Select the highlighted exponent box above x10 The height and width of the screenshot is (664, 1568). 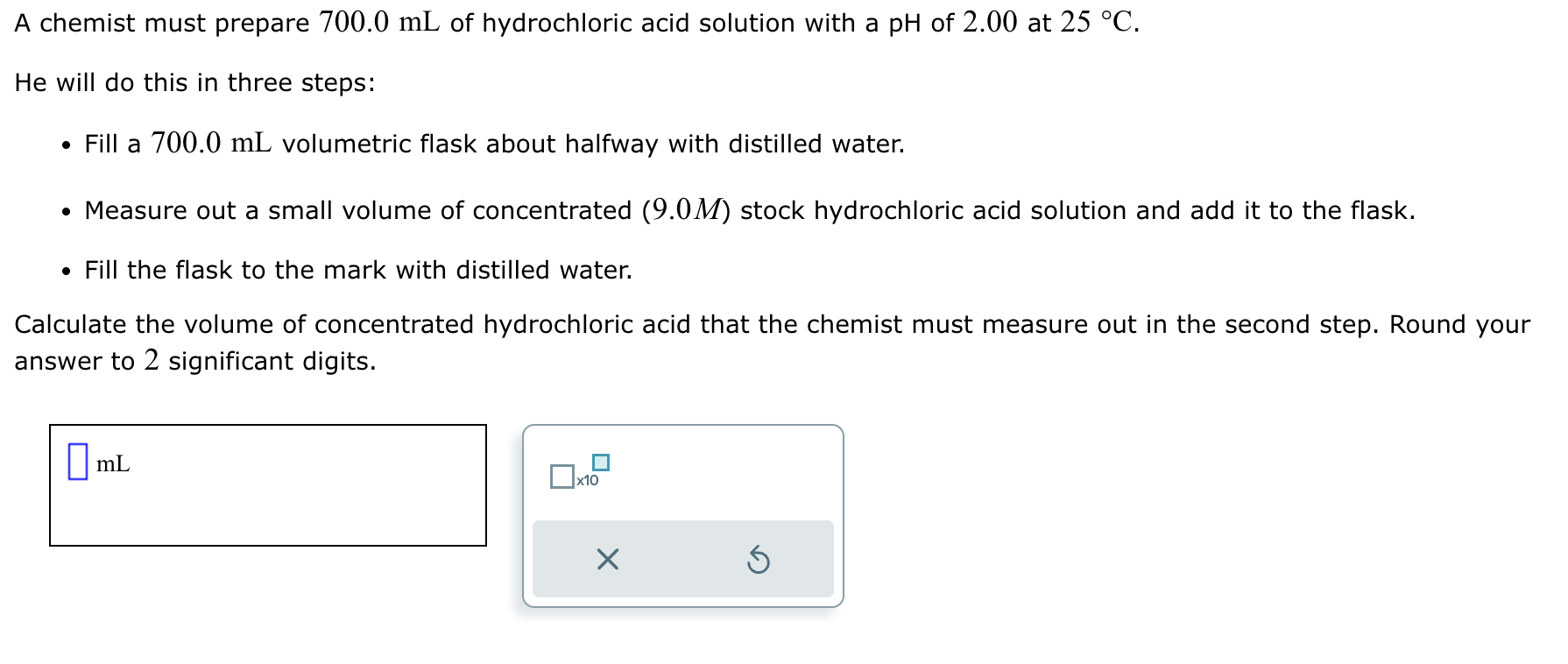[x=600, y=462]
